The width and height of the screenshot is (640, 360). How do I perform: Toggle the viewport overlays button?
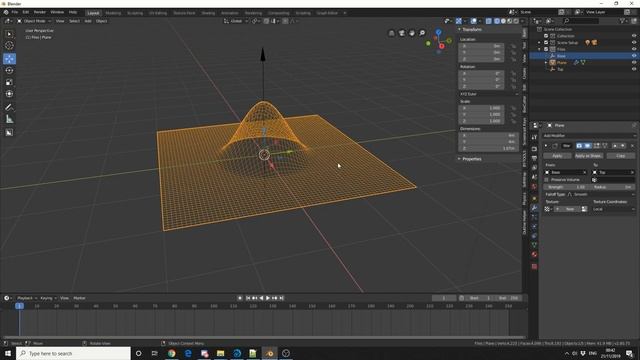[x=473, y=21]
